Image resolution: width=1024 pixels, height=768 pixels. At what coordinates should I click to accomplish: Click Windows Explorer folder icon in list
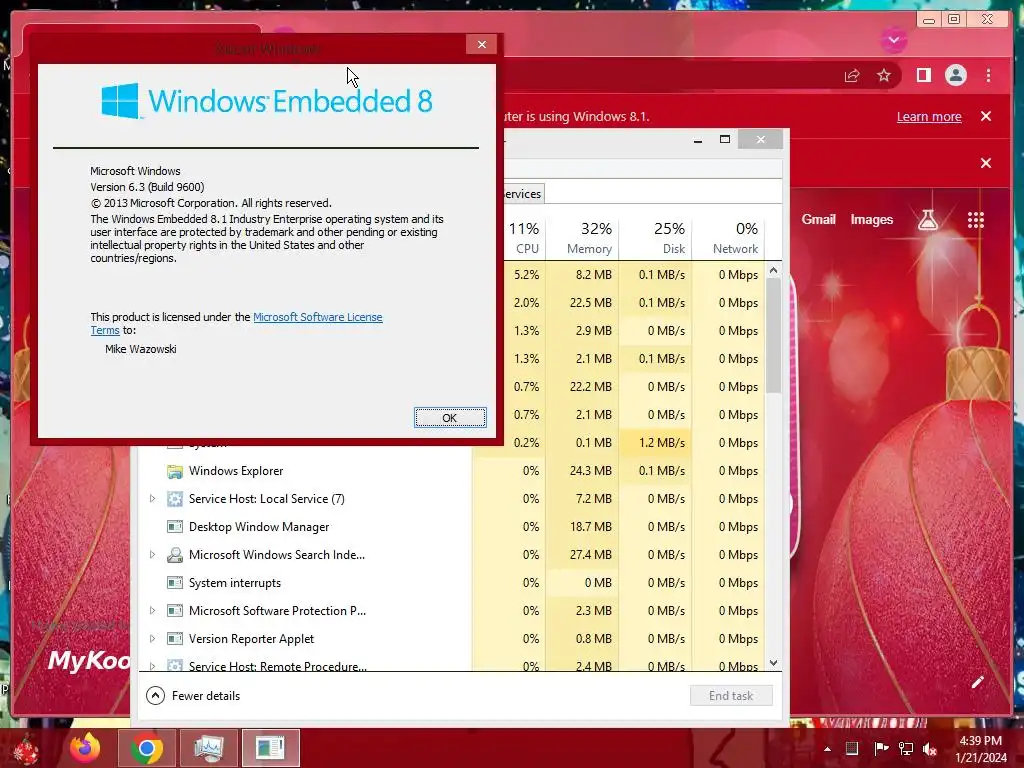click(174, 471)
